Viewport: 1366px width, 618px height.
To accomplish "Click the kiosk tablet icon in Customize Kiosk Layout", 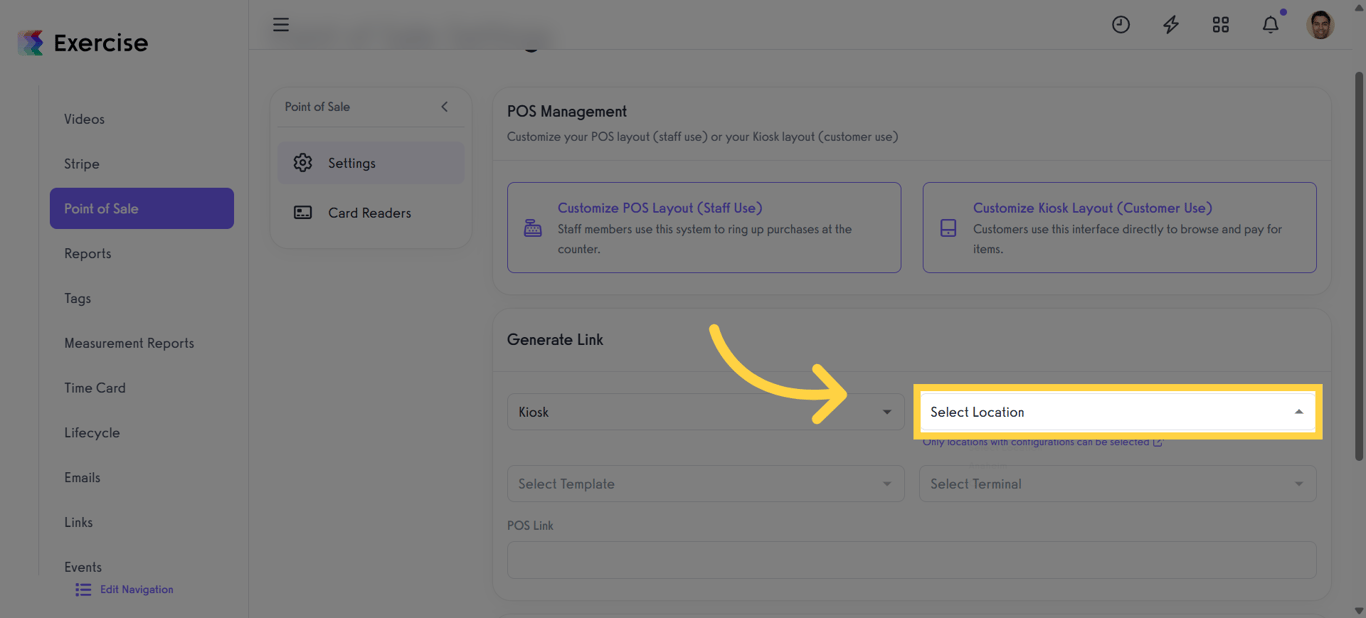I will [947, 227].
